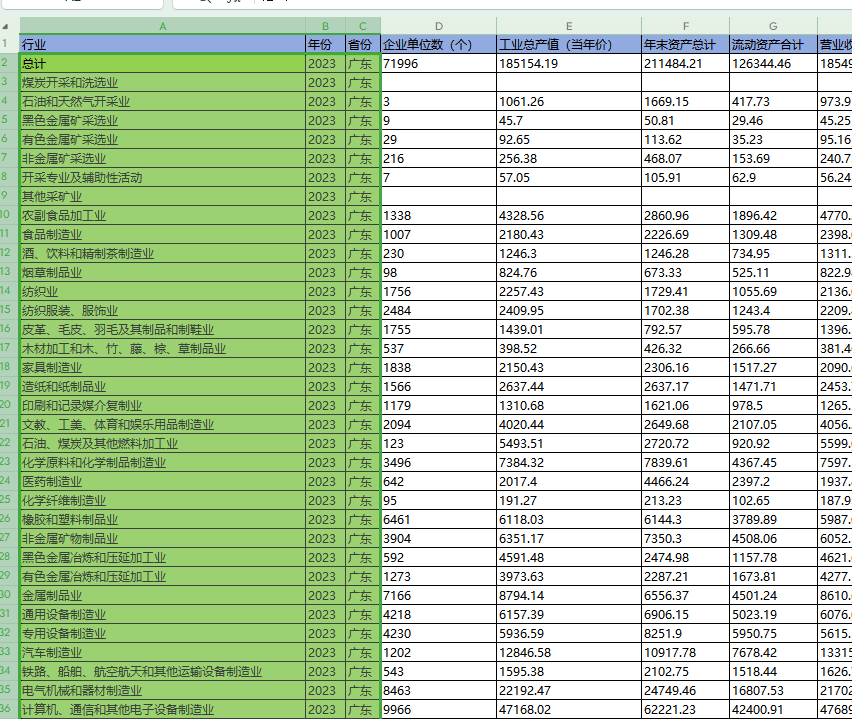The image size is (852, 719).
Task: Select column F header
Action: [686, 26]
